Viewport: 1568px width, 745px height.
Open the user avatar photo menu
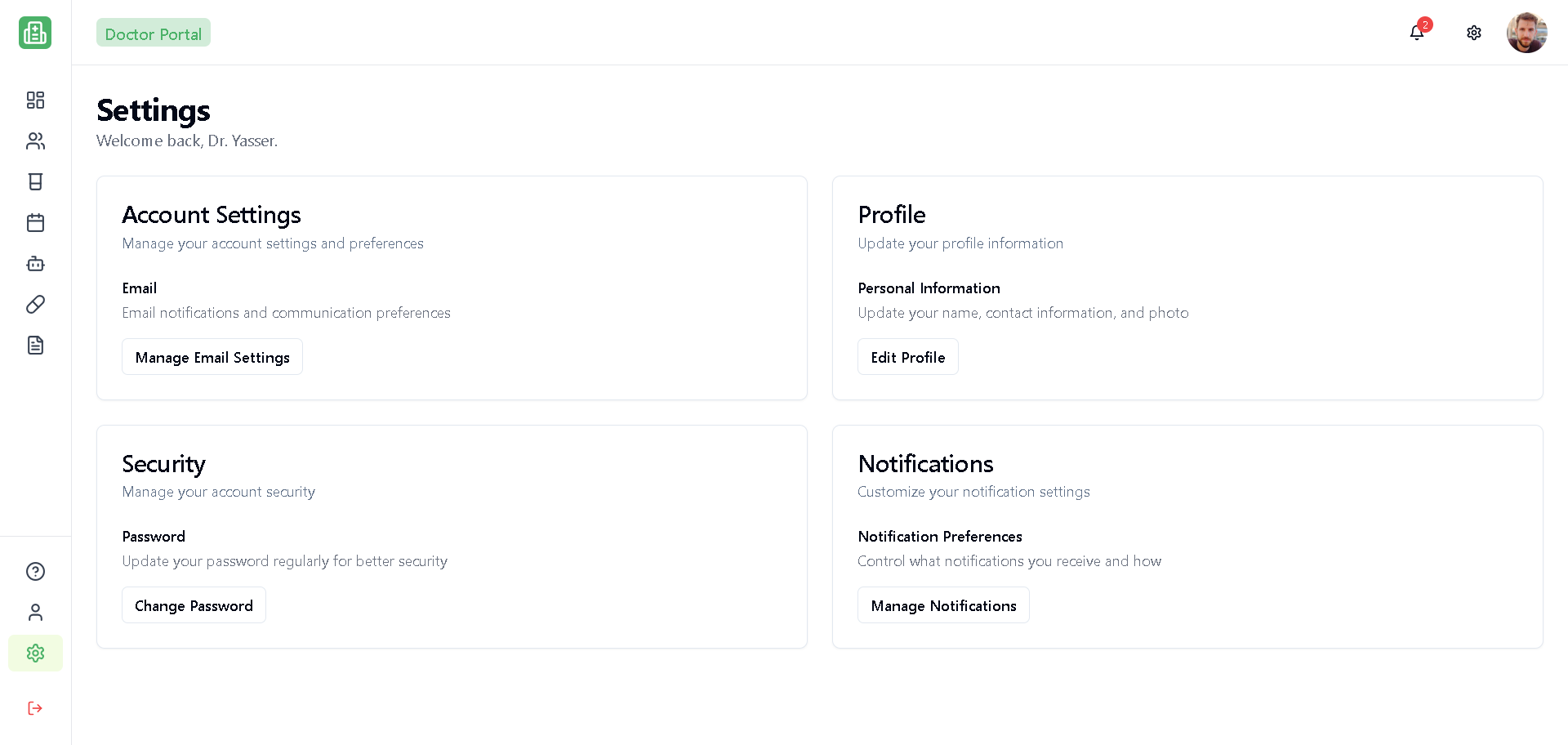click(1526, 33)
